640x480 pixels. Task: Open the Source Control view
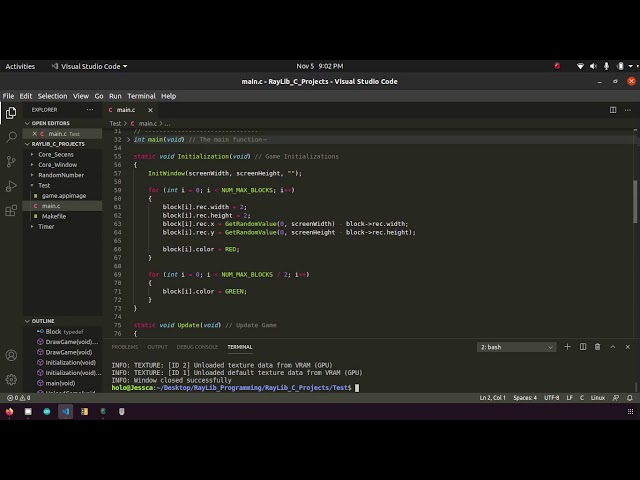[11, 161]
